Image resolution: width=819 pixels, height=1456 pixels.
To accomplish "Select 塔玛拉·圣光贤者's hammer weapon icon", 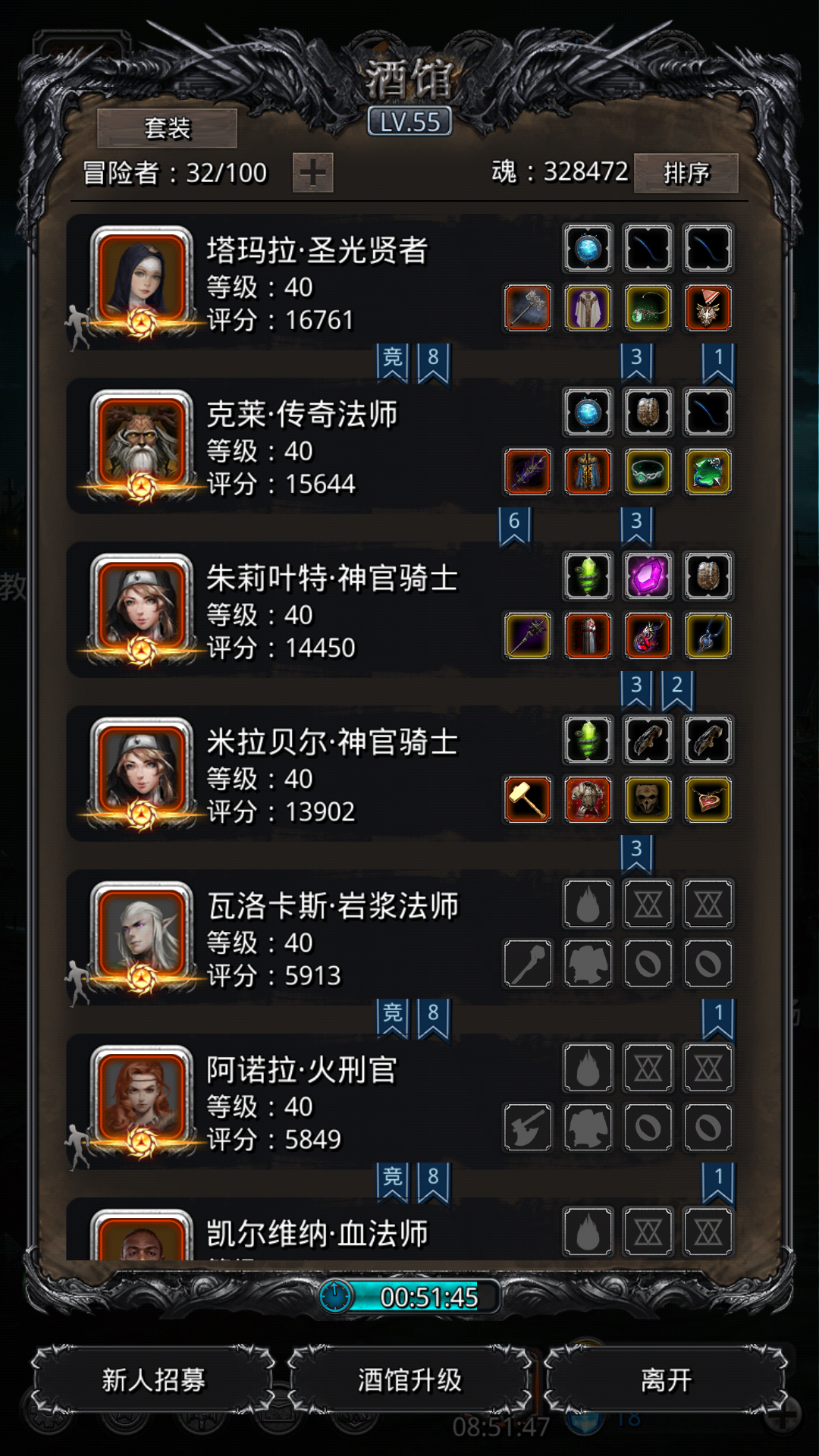I will 528,308.
